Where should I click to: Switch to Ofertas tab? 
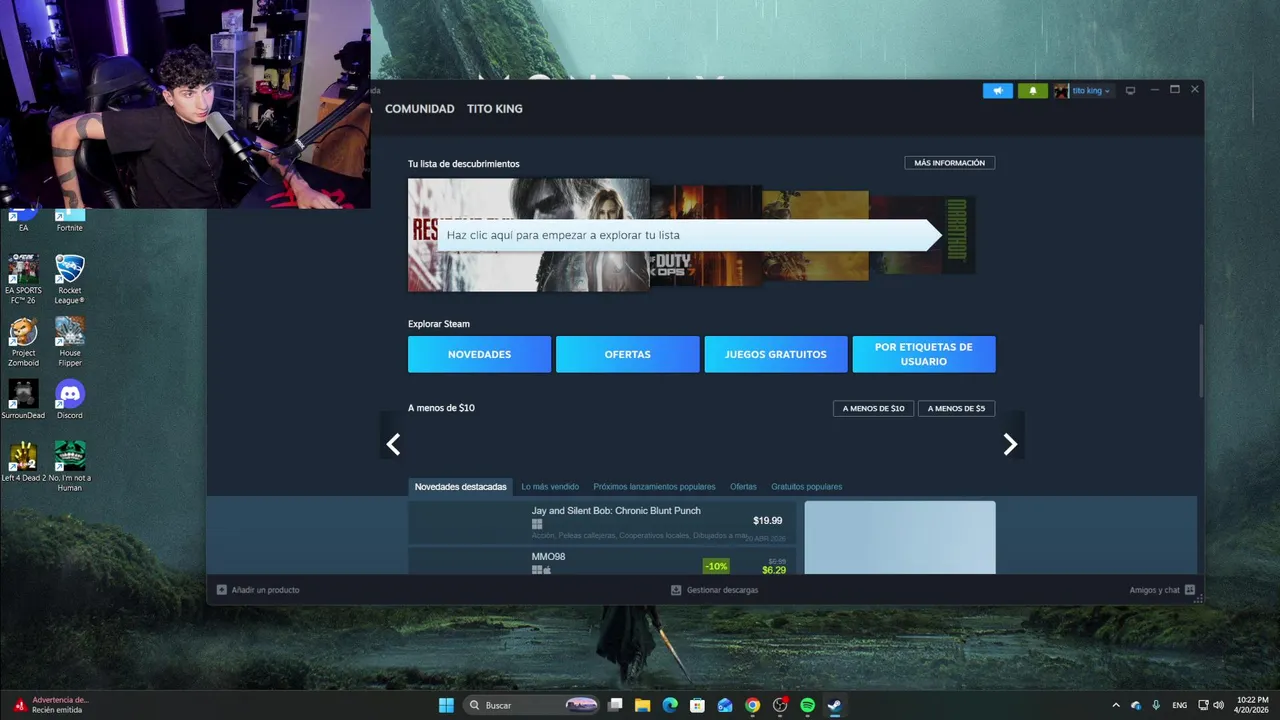click(x=743, y=487)
